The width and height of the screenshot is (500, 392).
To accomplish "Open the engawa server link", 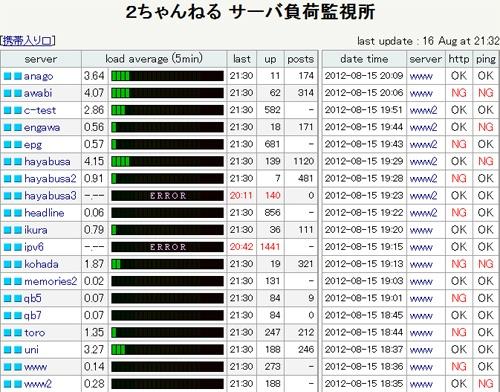I will [x=42, y=128].
